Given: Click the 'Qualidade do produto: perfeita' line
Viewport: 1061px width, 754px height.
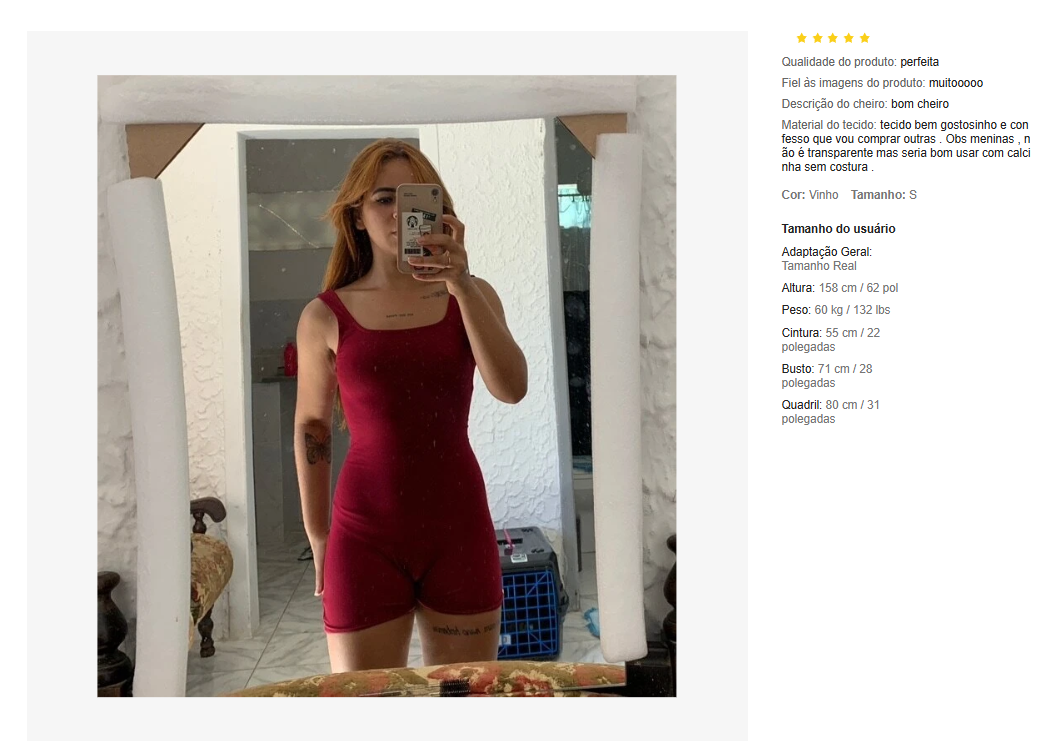Looking at the screenshot, I should (x=860, y=62).
